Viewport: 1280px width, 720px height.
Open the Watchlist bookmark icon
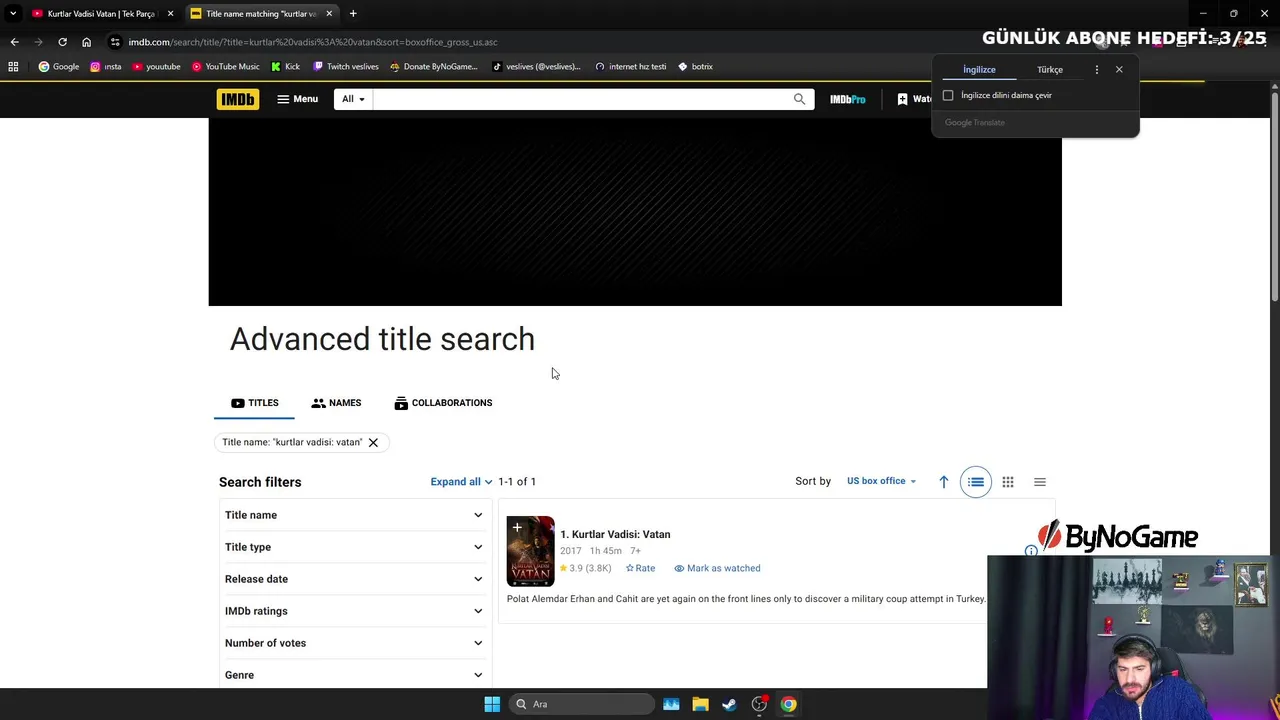902,99
